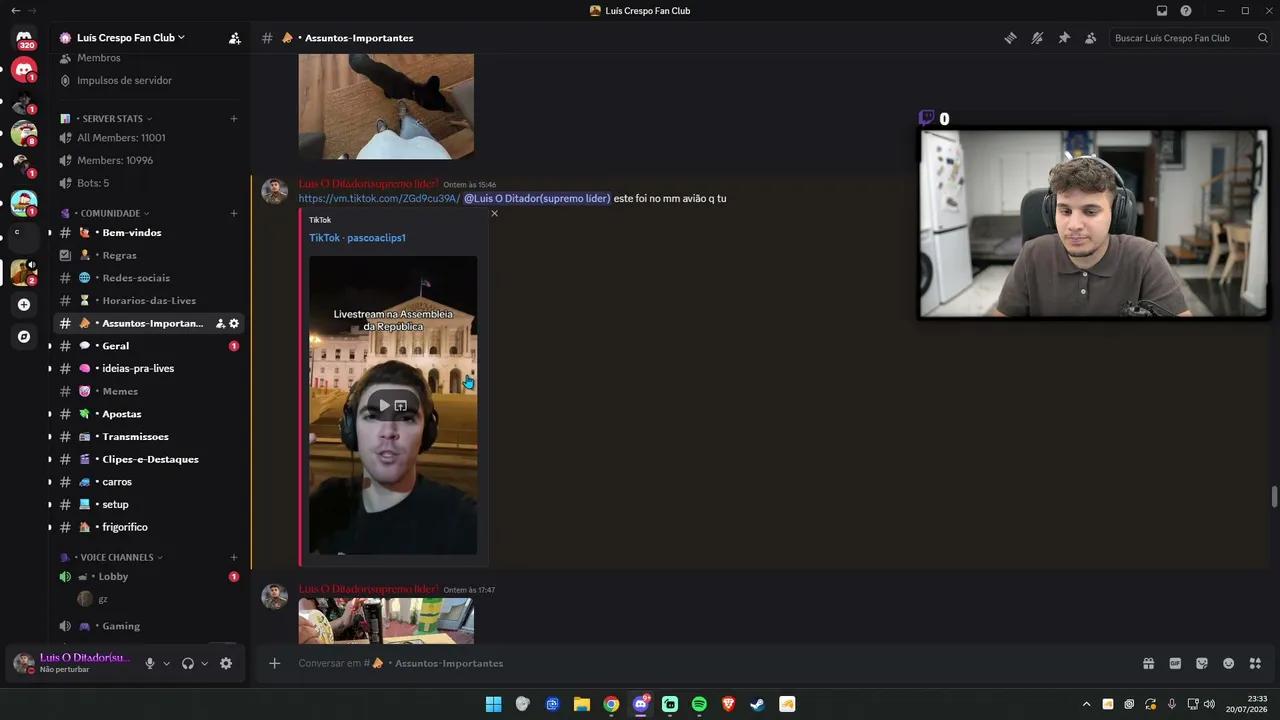
Task: Collapse the COMUNIDADE category
Action: pos(110,213)
